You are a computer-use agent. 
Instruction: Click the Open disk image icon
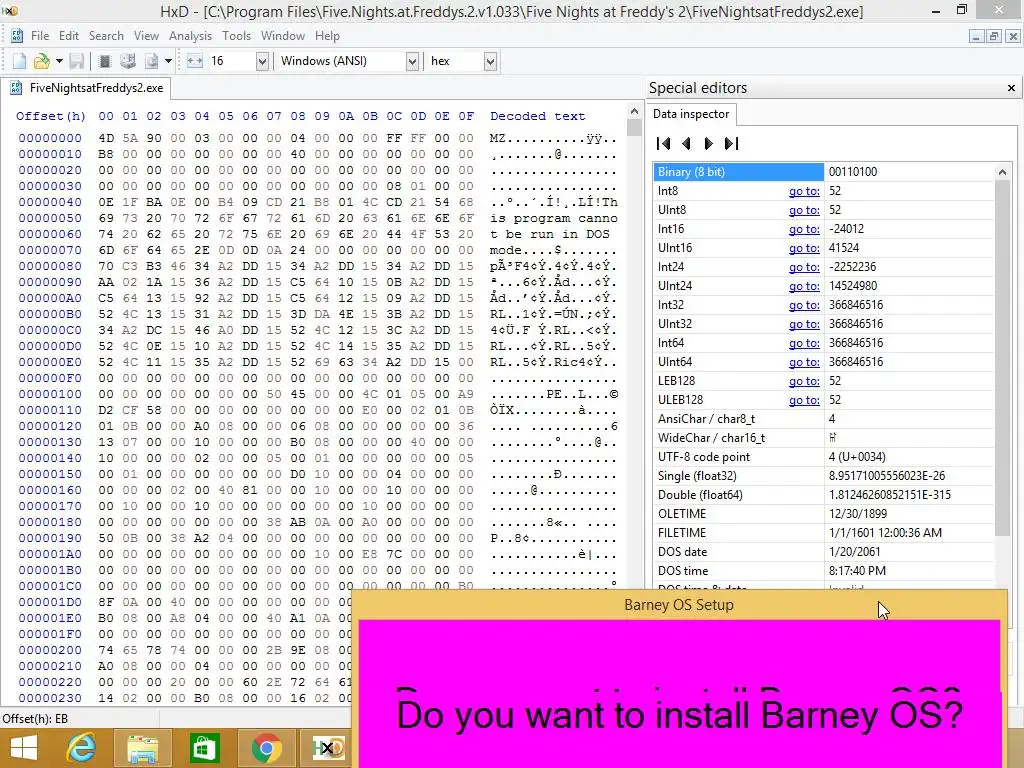click(152, 61)
